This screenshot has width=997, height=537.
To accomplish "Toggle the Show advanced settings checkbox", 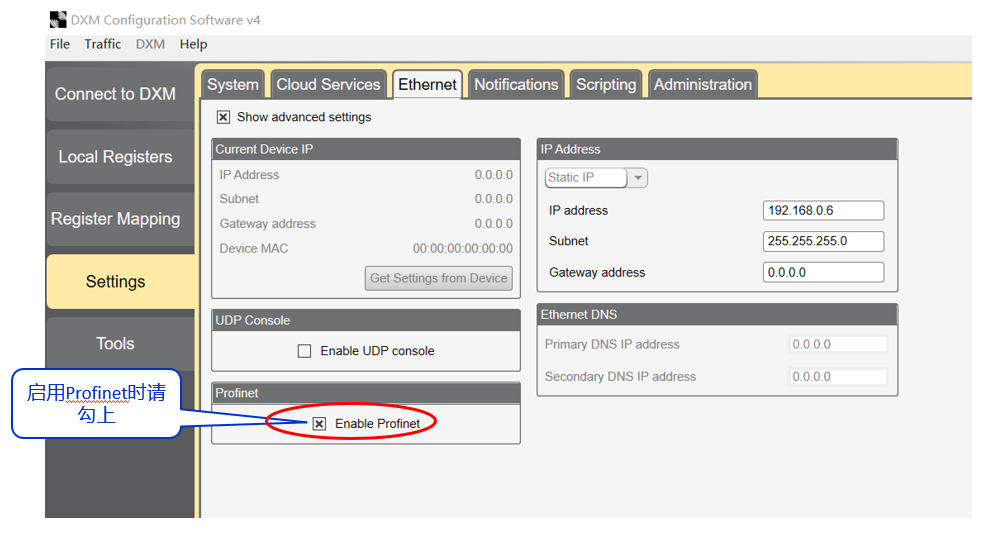I will [x=224, y=117].
